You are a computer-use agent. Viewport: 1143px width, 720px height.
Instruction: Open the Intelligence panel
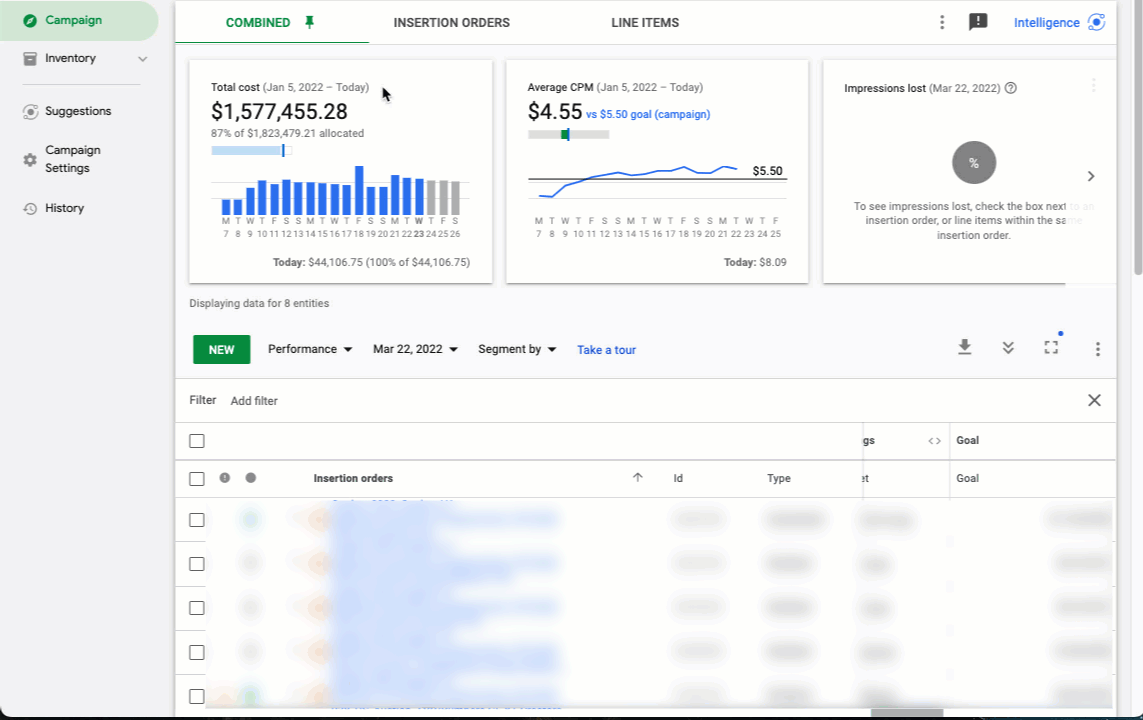coord(1046,22)
